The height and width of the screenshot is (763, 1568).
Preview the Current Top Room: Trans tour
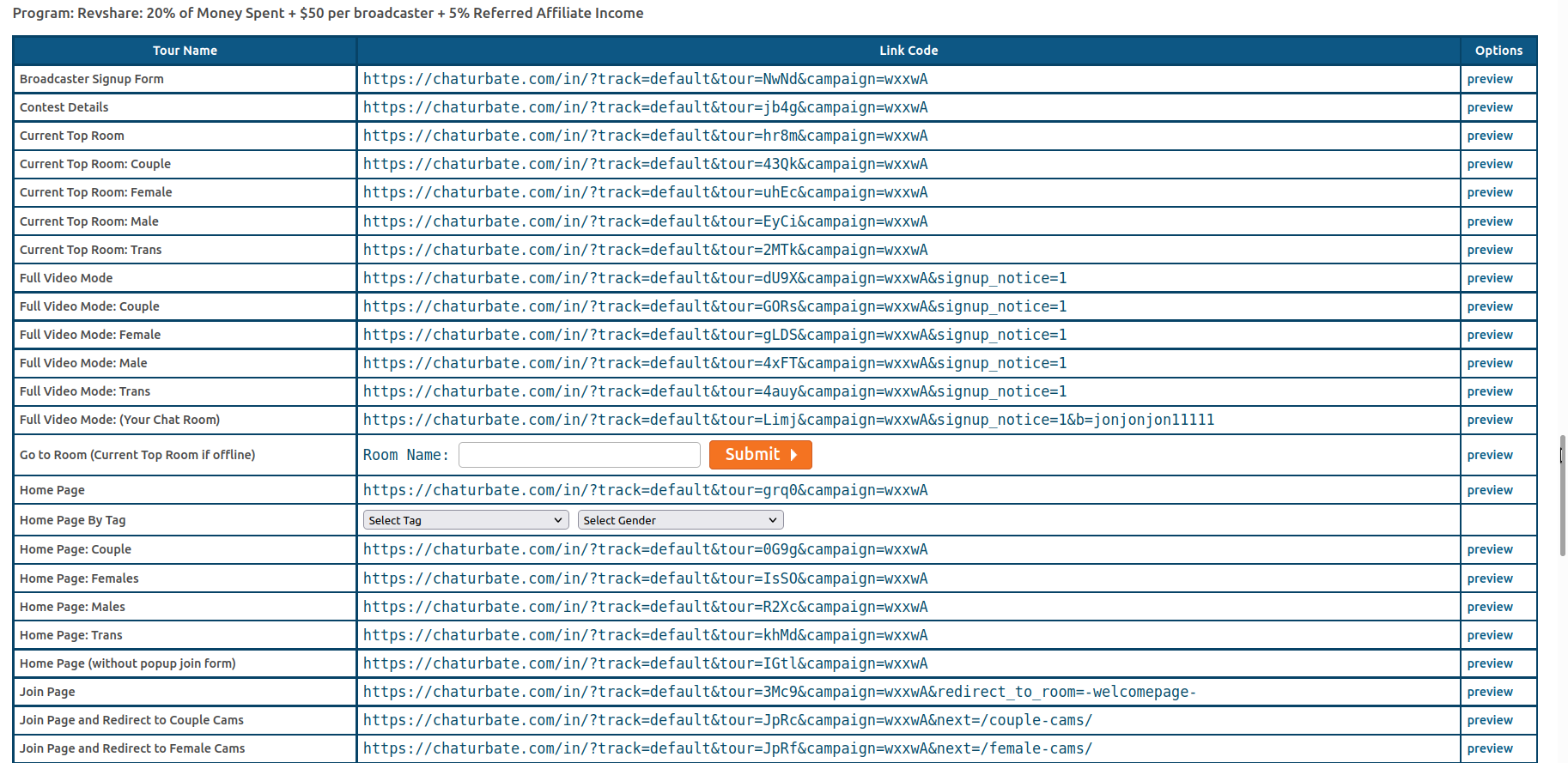point(1489,250)
